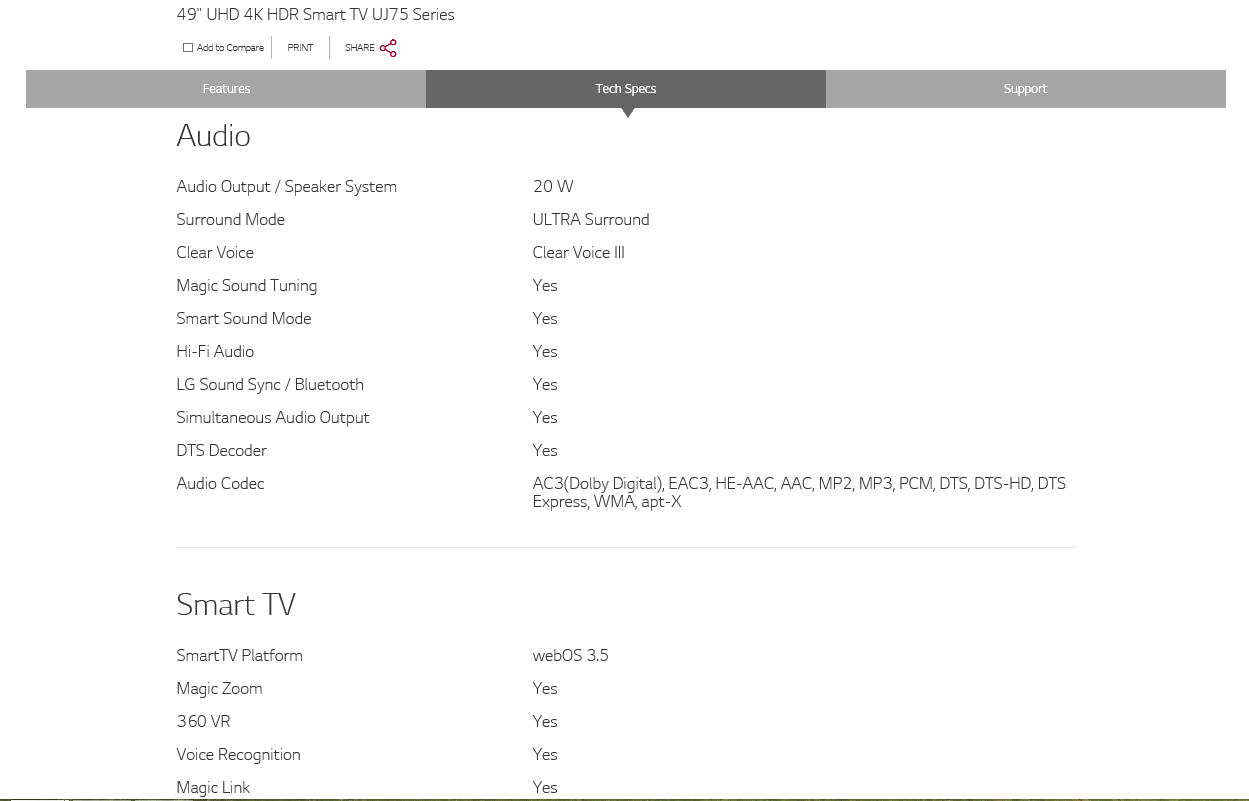Image resolution: width=1249 pixels, height=801 pixels.
Task: Click the Audio Output / Speaker System label
Action: (x=286, y=187)
